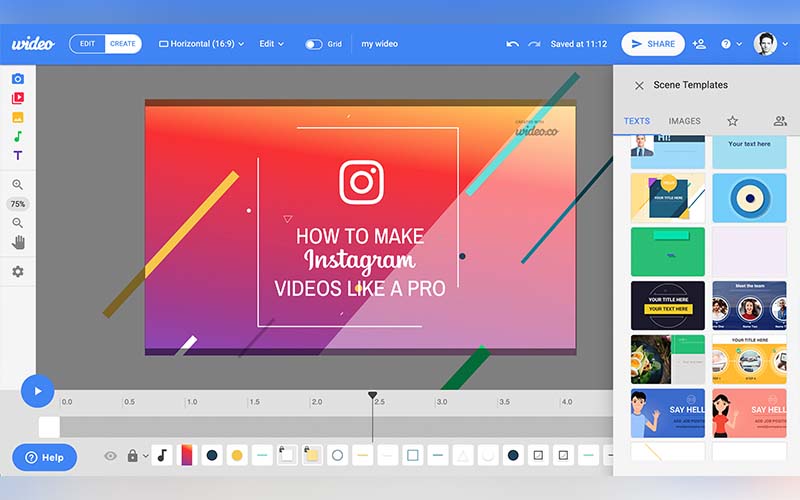Select the locked yellow square object
Screen dimensions: 800x500
pos(312,455)
